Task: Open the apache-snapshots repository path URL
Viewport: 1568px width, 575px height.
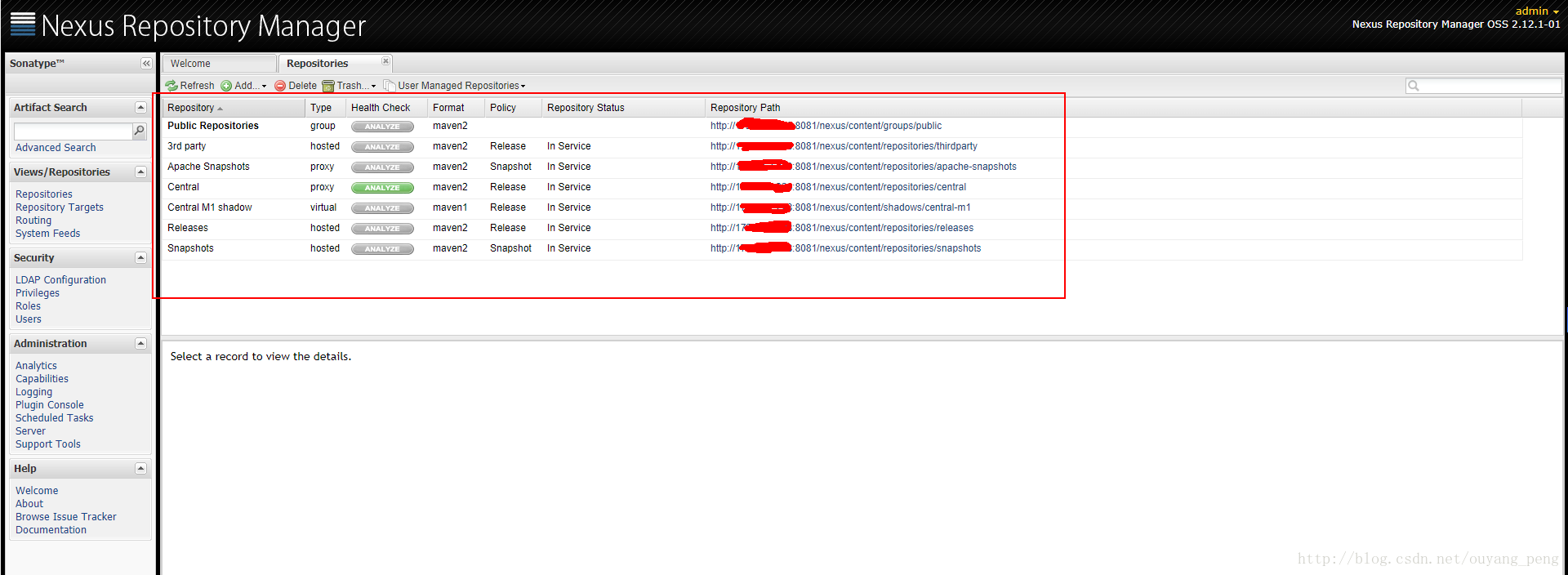Action: tap(863, 167)
